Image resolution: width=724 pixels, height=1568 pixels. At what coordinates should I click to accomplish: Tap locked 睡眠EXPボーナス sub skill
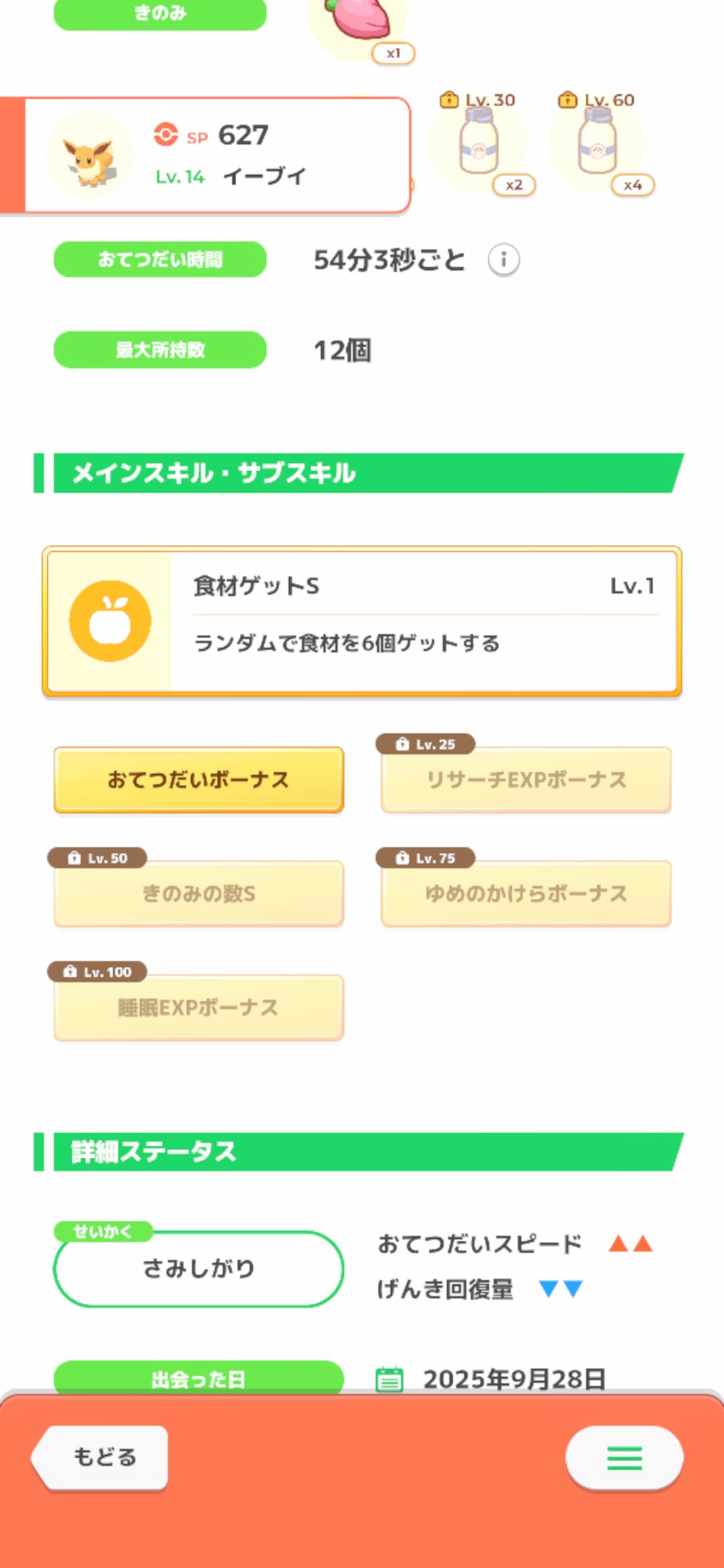coord(198,1008)
